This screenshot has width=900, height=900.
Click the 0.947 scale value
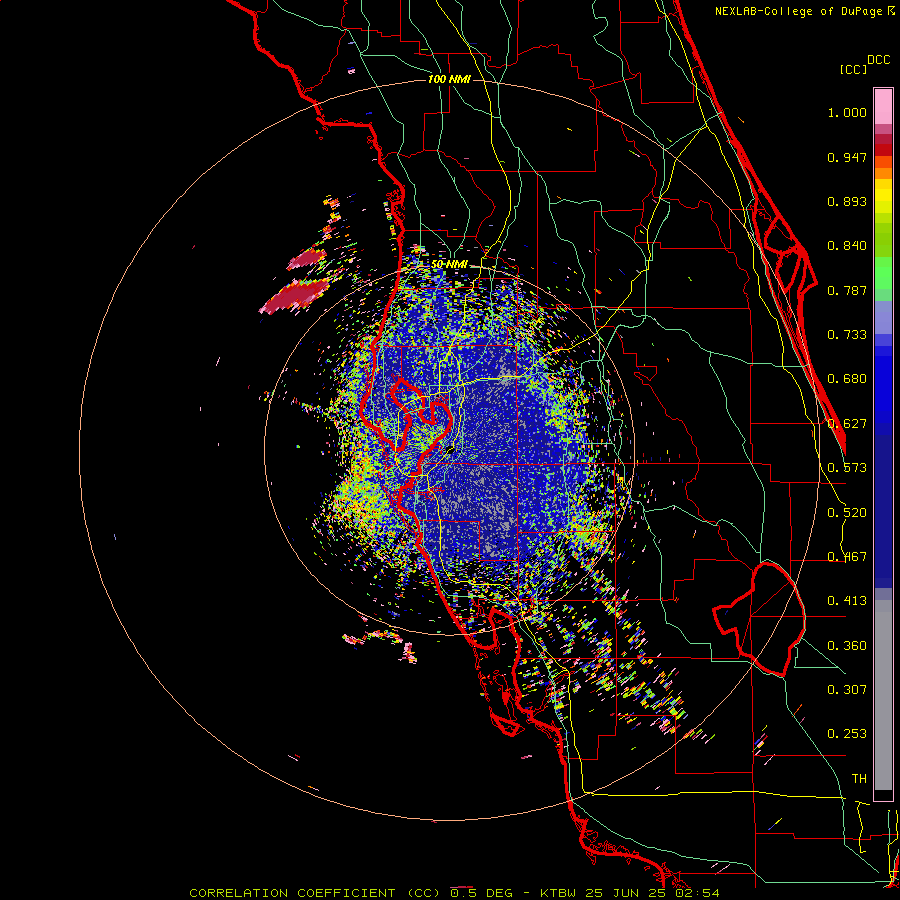click(x=847, y=157)
